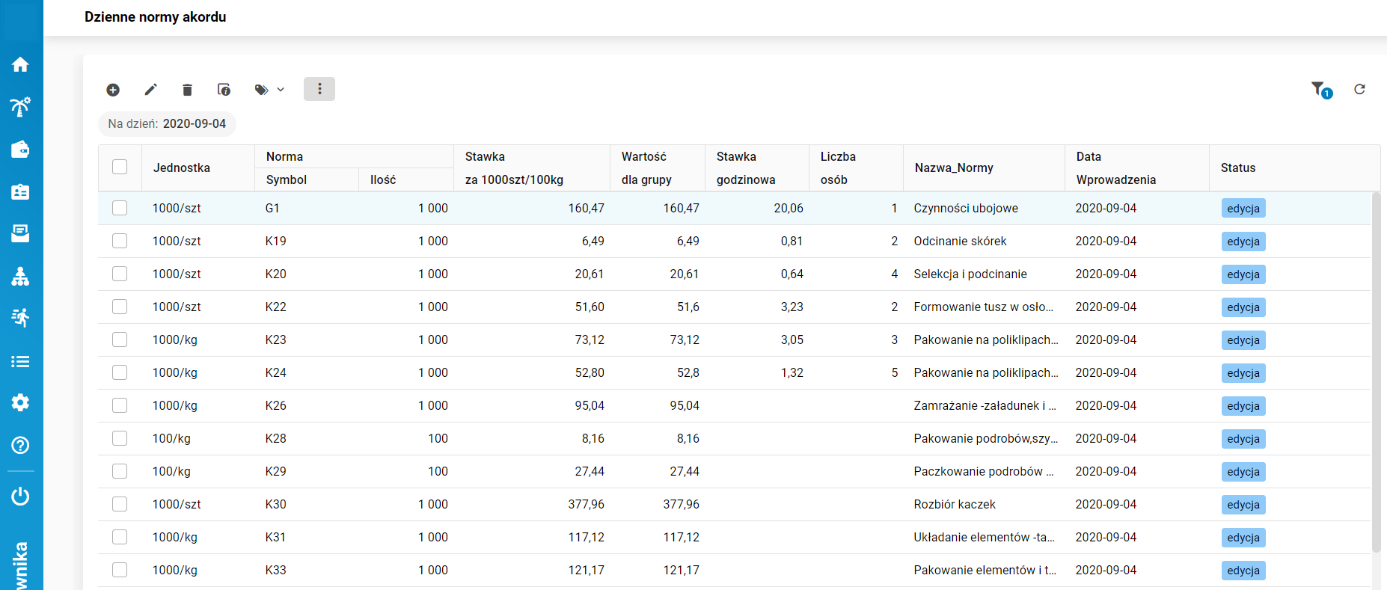
Task: Click the tags label icon
Action: click(261, 89)
